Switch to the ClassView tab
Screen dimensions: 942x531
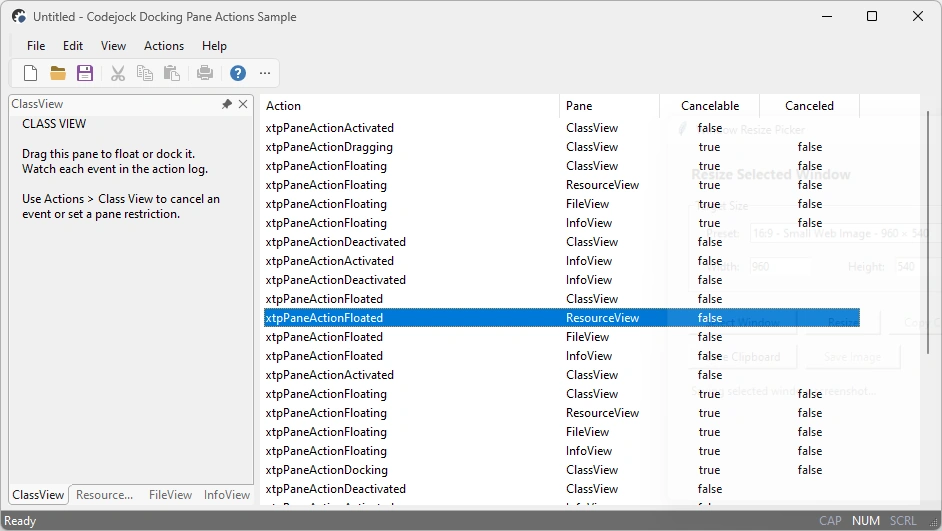tap(38, 495)
